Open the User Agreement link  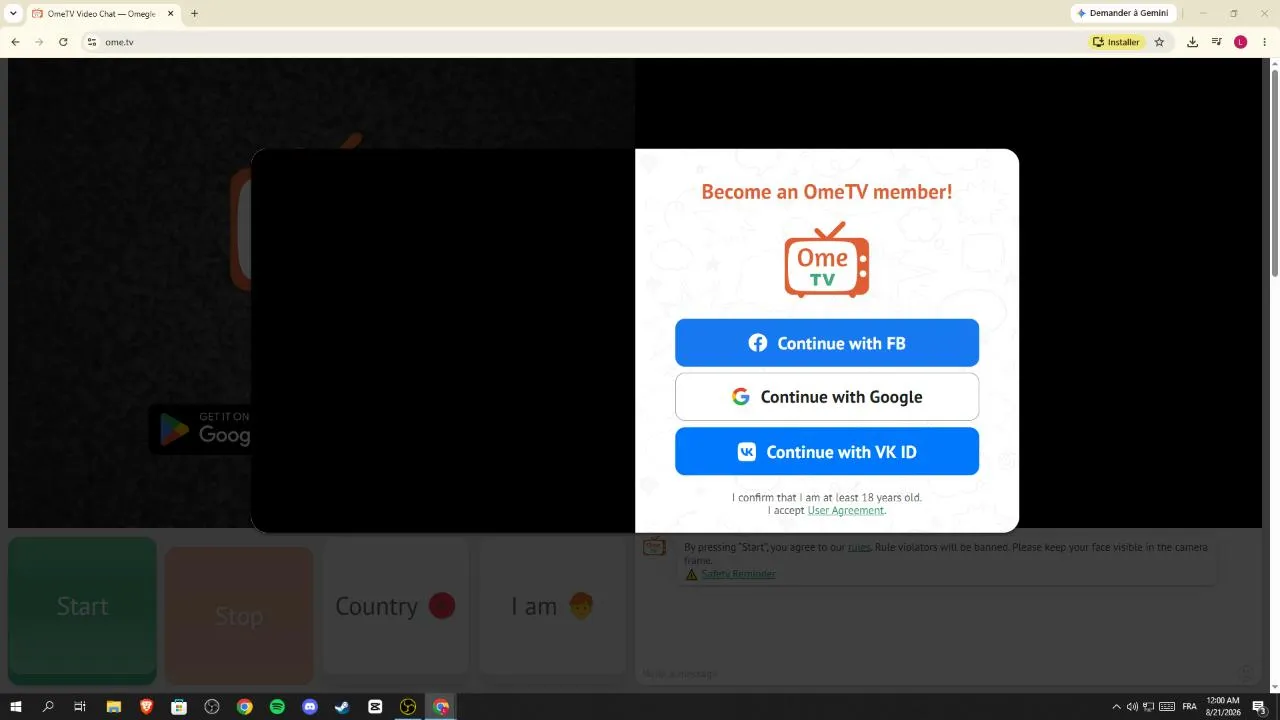coord(846,510)
